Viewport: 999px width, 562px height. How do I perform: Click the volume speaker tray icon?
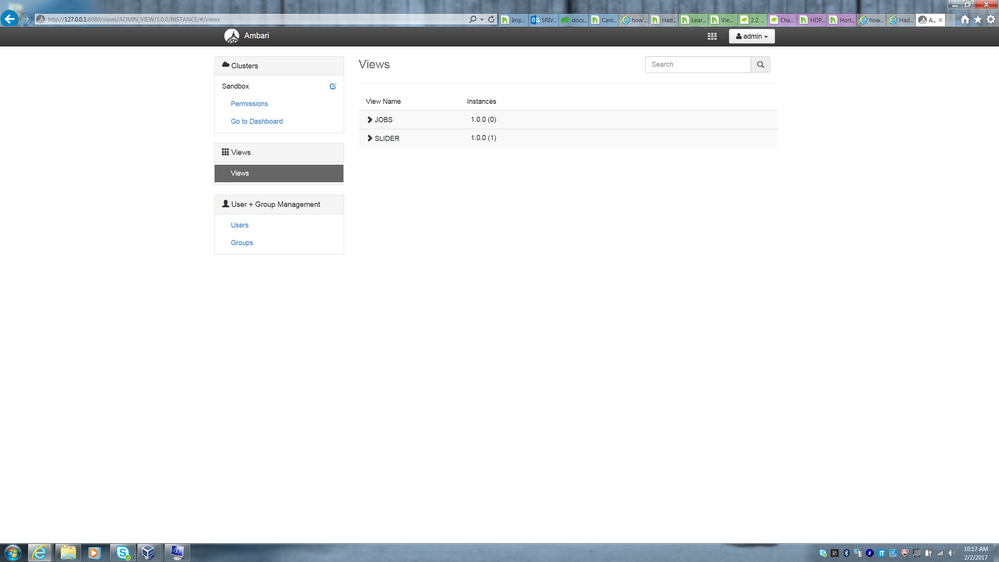[x=952, y=553]
